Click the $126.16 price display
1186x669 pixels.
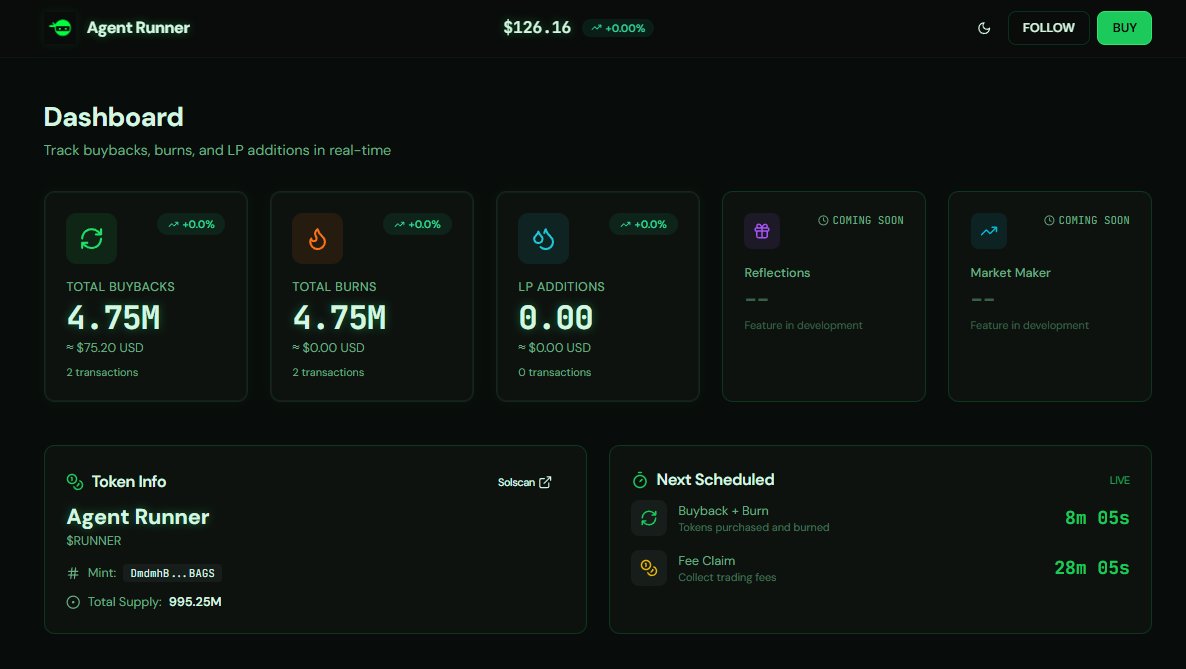pyautogui.click(x=537, y=27)
